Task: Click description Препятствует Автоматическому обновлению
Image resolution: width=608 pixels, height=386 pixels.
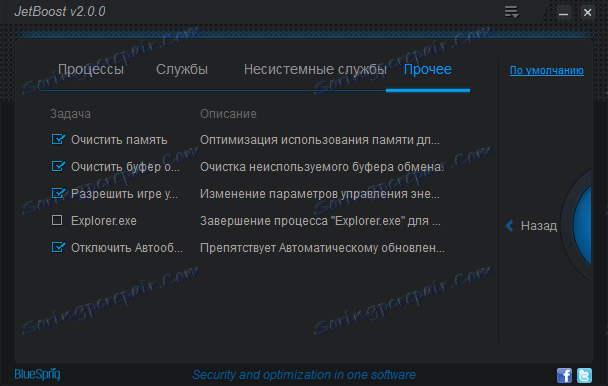Action: coord(322,248)
